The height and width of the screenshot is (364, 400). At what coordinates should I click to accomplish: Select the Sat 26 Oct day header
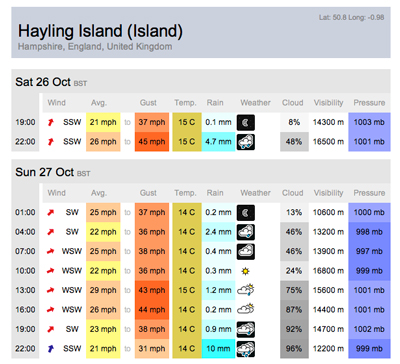coord(51,82)
